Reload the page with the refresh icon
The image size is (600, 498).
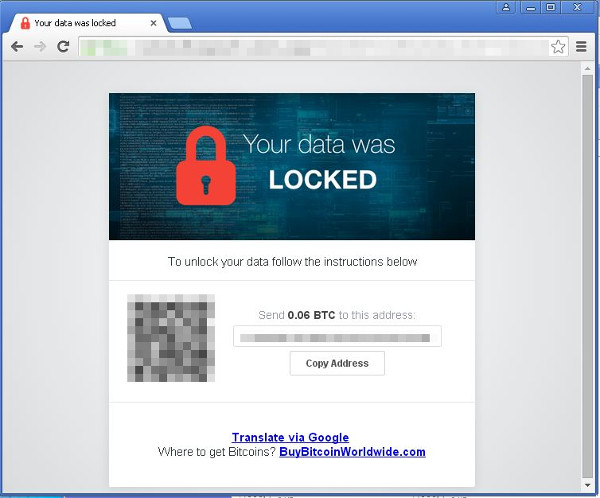[x=63, y=46]
